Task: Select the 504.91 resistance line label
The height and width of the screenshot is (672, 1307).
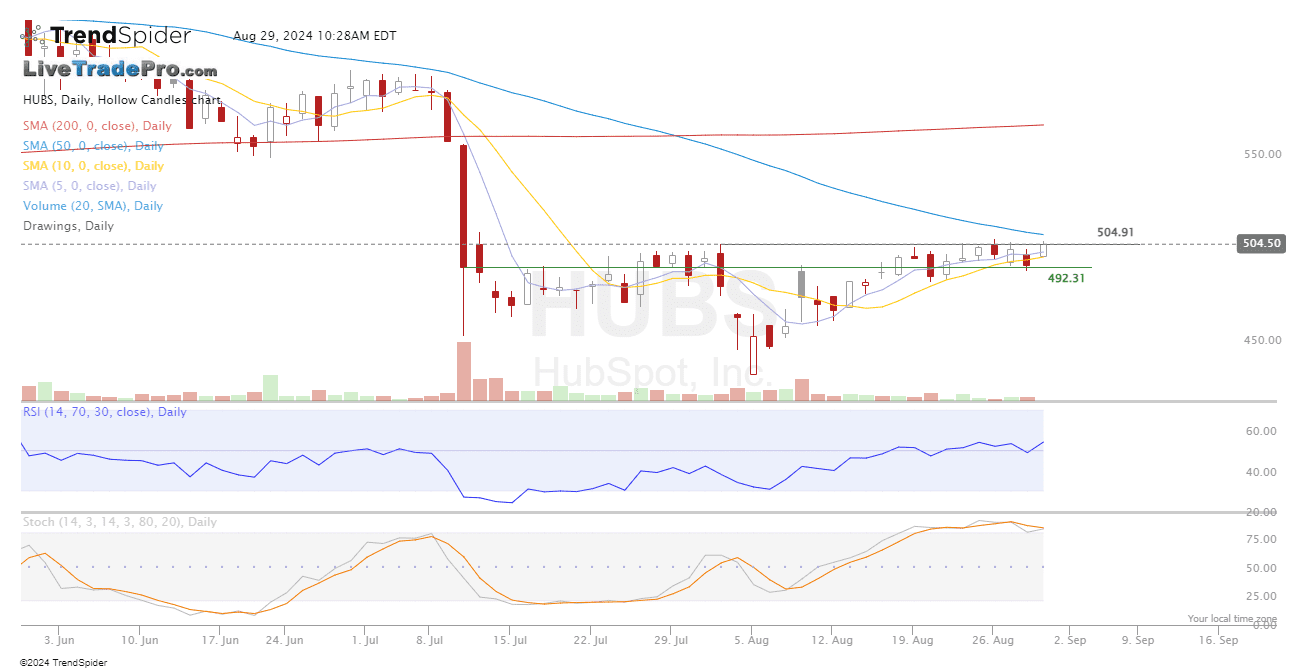Action: tap(1116, 233)
